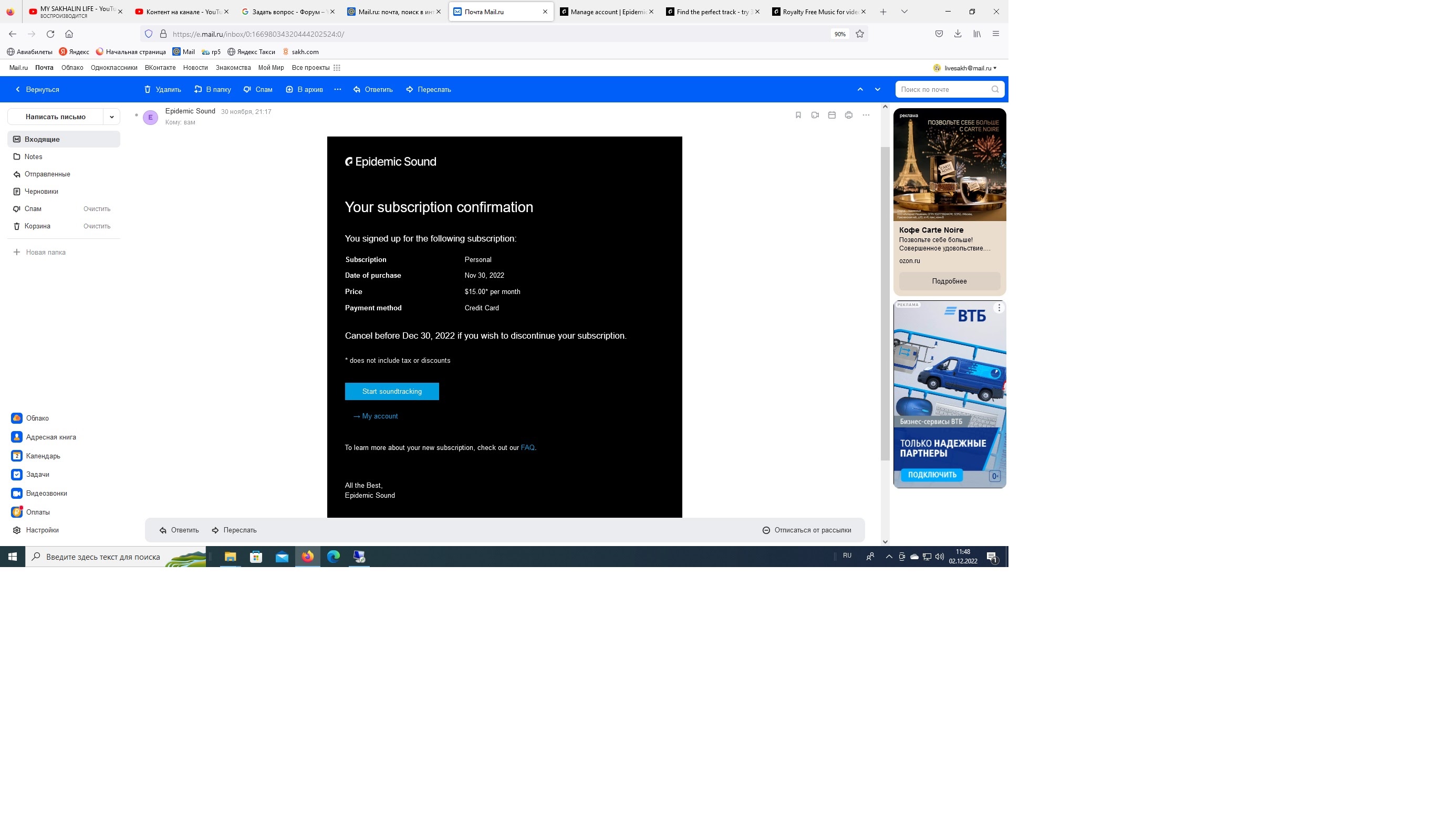Reload the page with refresh icon

[50, 34]
